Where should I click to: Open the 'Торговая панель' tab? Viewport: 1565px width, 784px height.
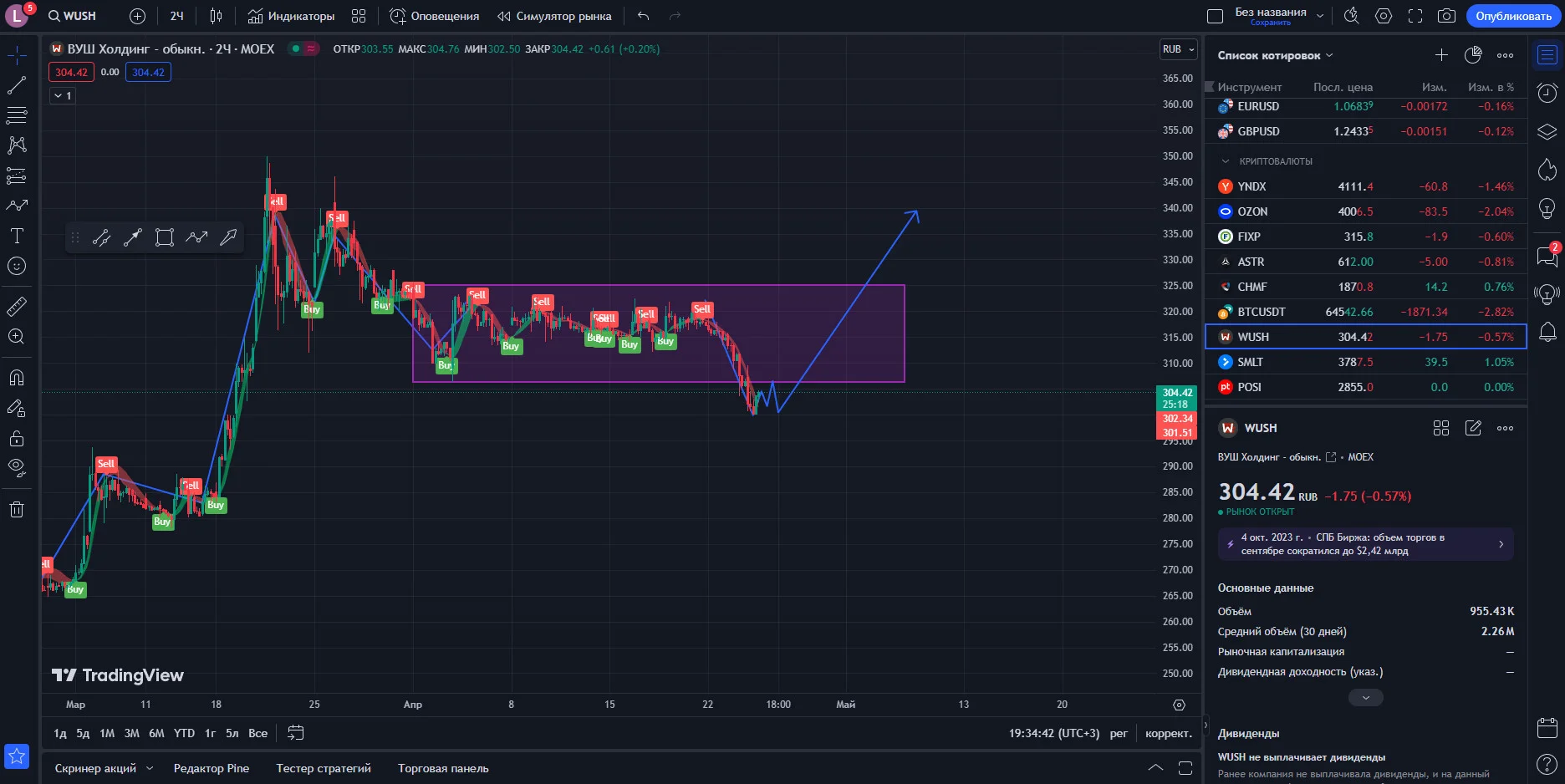pyautogui.click(x=443, y=768)
